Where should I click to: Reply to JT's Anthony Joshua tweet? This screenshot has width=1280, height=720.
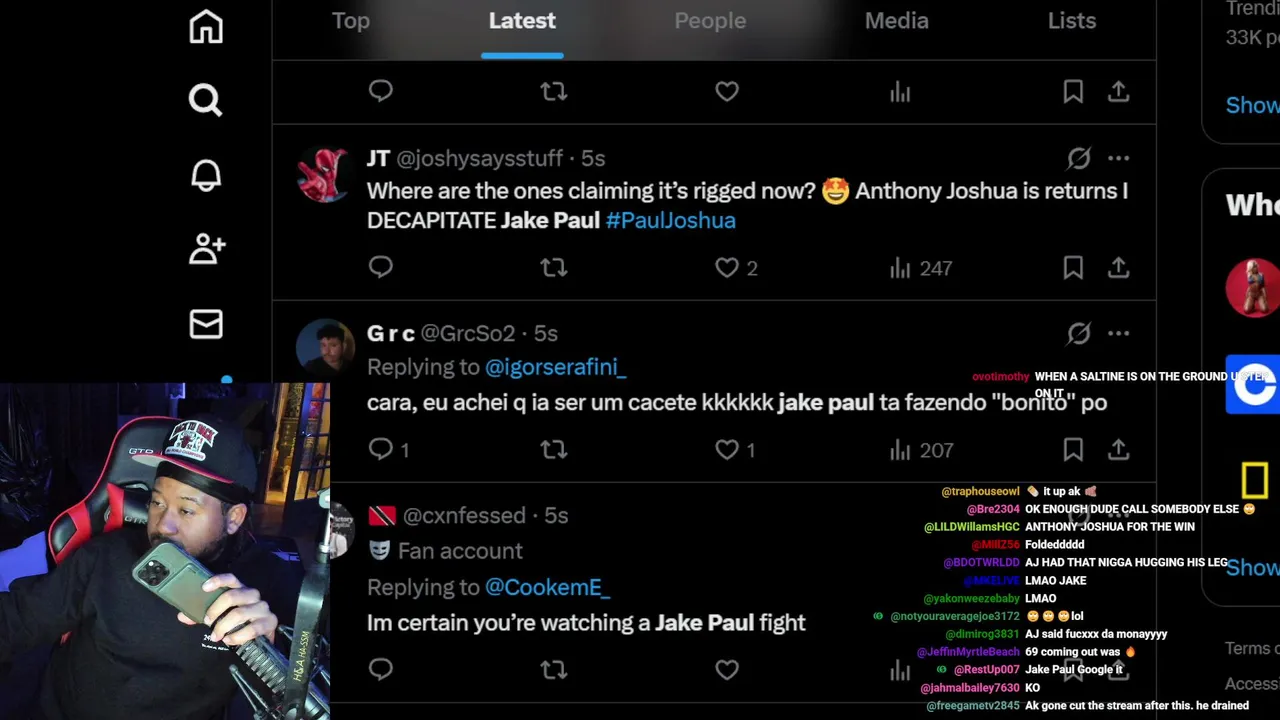pos(380,267)
